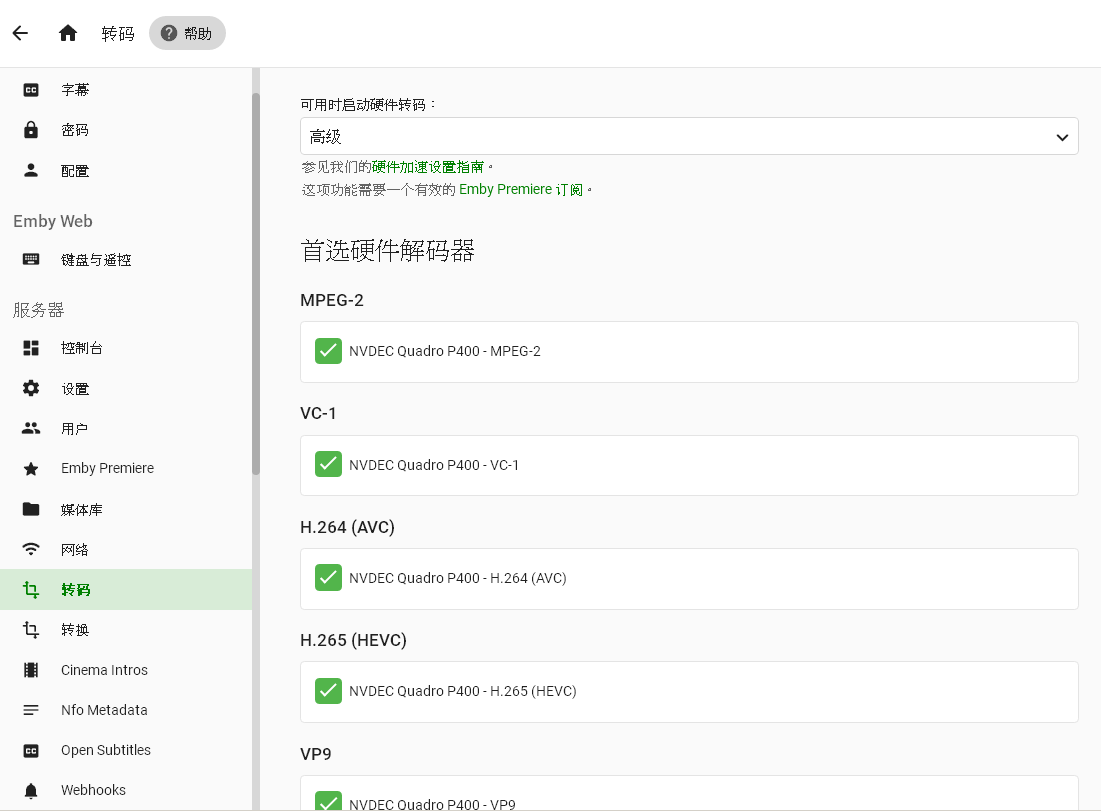Uncheck NVDEC Quadro P400 - H.265 (HEVC) decoder
1101x811 pixels.
point(328,691)
